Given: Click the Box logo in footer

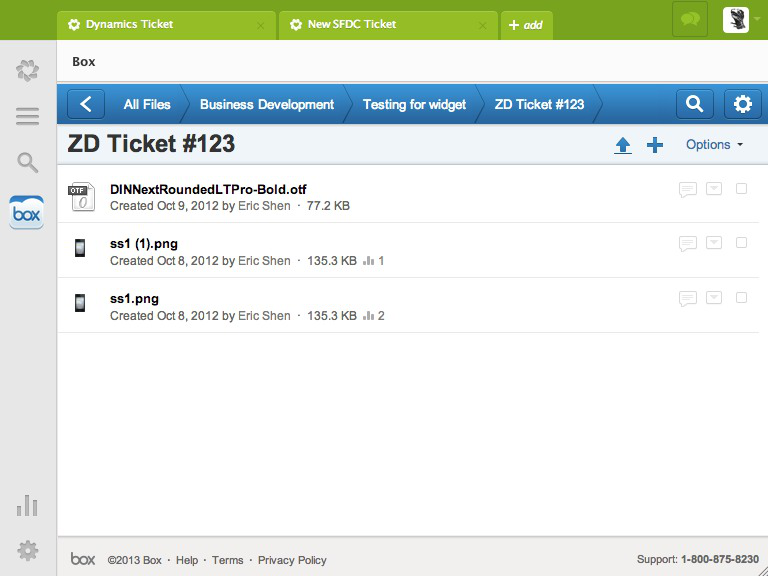Looking at the screenshot, I should point(83,559).
